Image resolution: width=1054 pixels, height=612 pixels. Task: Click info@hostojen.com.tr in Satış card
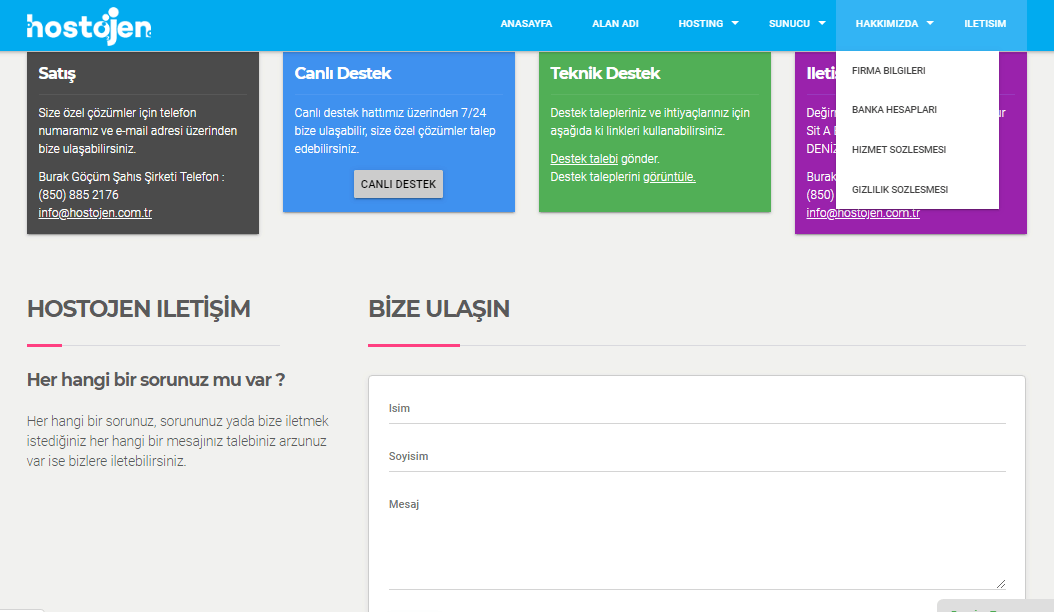pyautogui.click(x=95, y=213)
